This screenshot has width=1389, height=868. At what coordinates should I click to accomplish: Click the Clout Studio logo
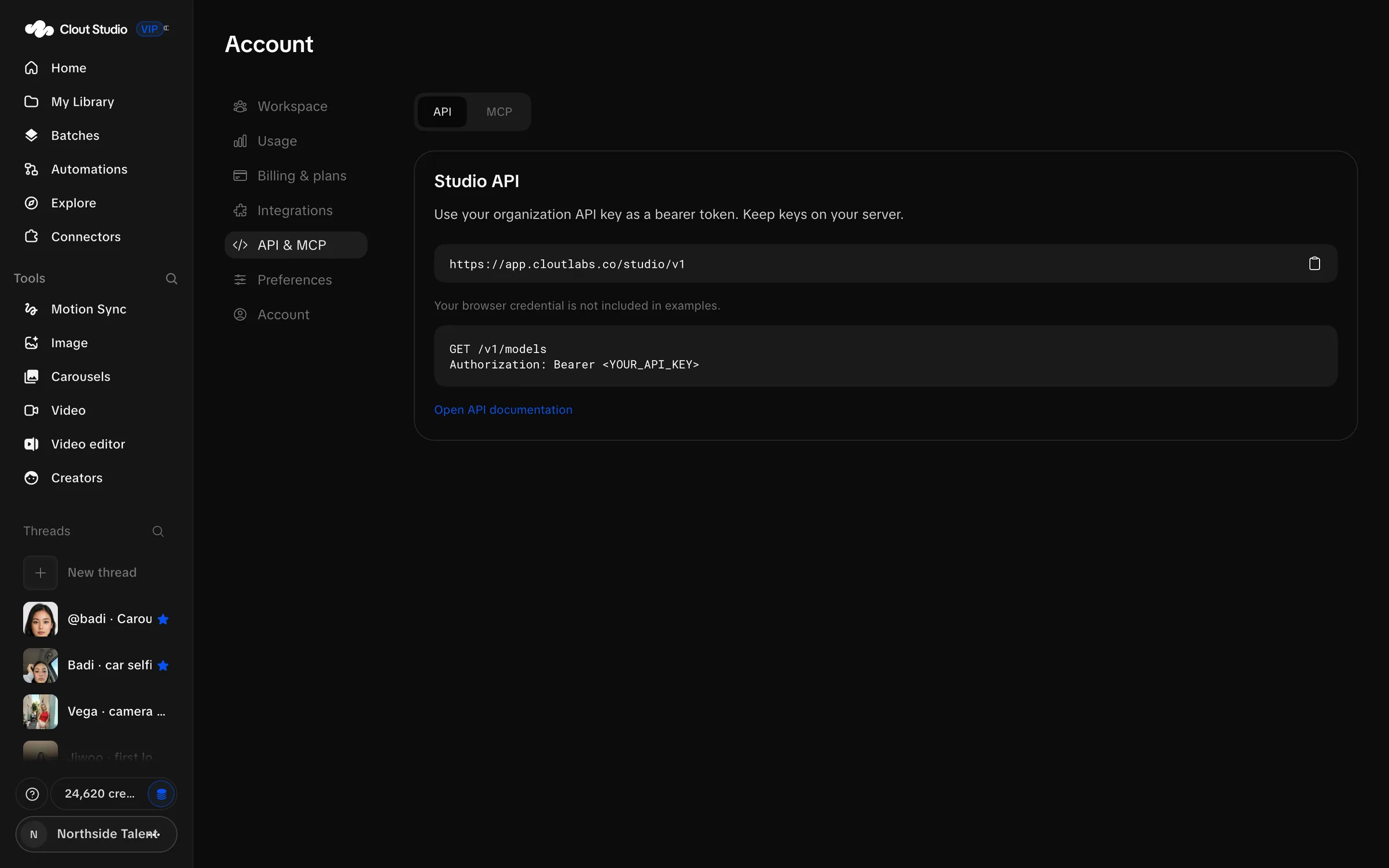pos(76,29)
